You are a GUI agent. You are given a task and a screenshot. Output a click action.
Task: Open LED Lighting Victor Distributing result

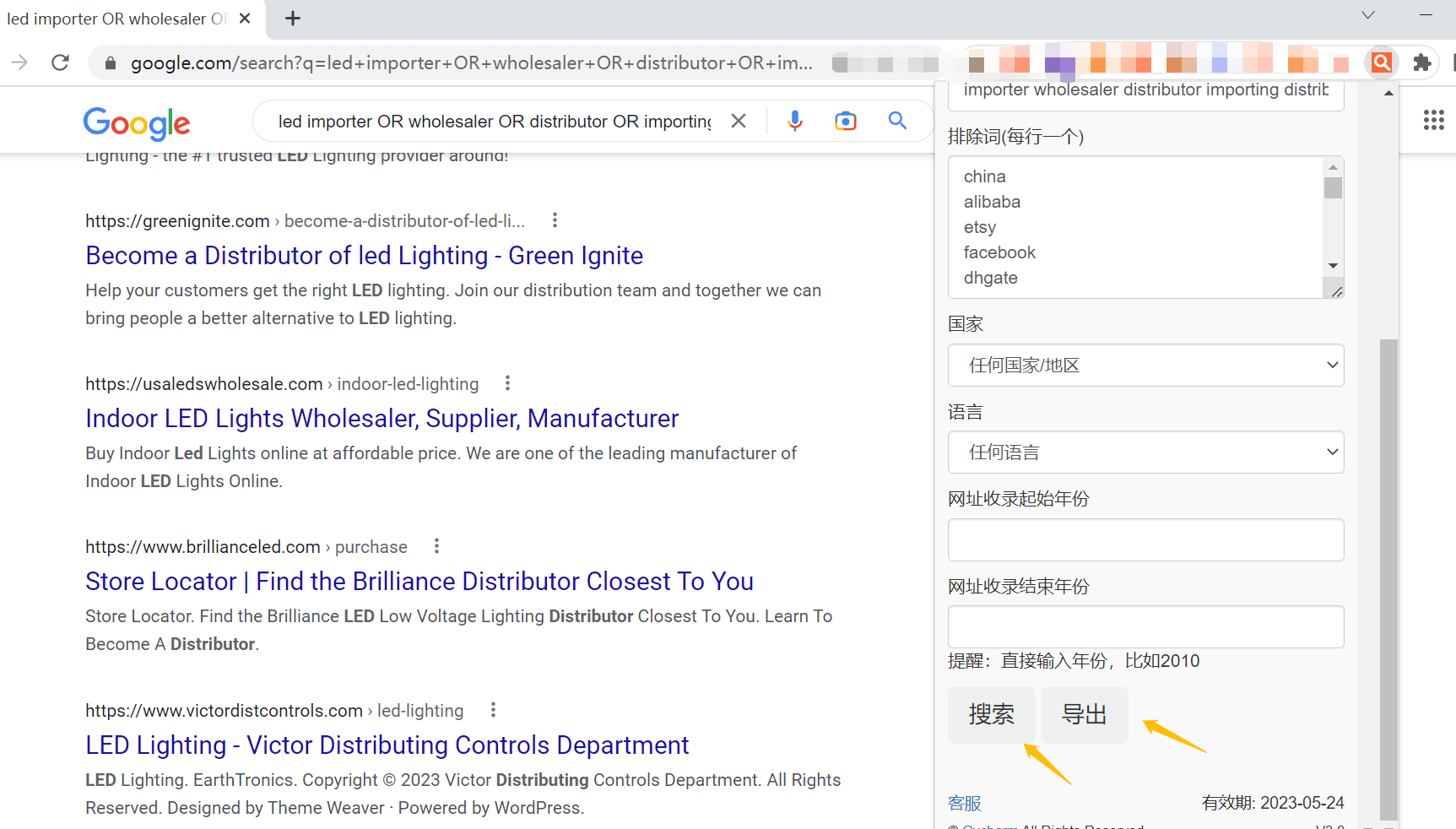coord(387,745)
